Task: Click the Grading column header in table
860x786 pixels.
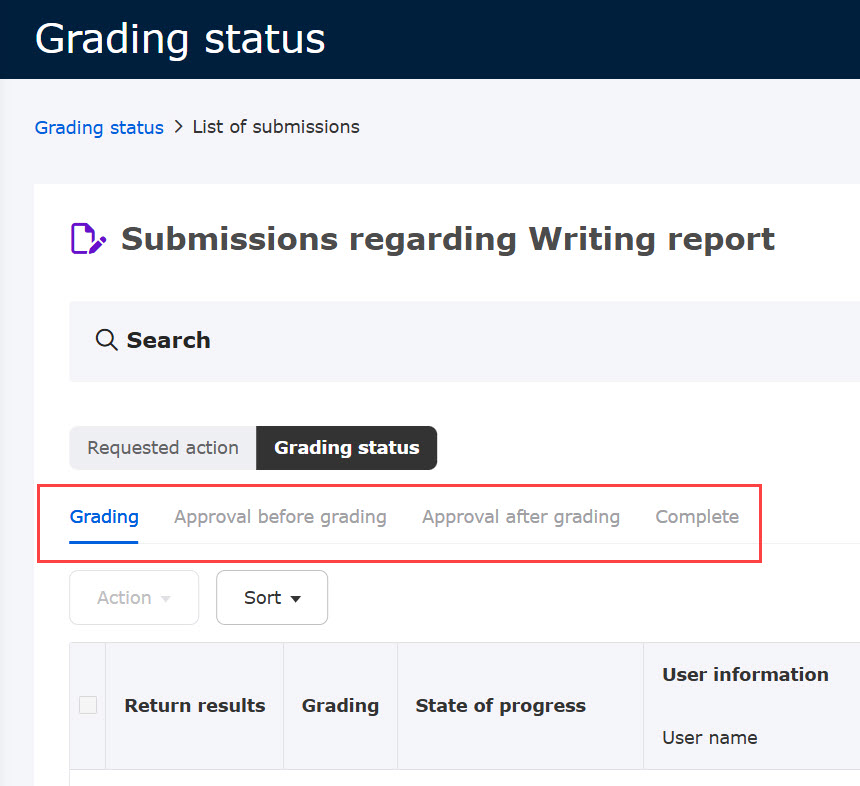Action: 340,705
